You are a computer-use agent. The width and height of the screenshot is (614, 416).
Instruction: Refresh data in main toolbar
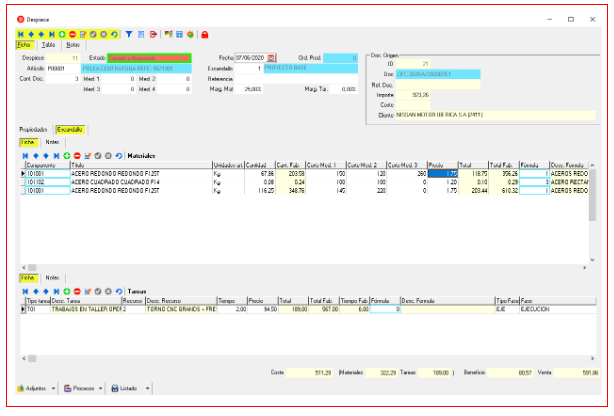(114, 34)
